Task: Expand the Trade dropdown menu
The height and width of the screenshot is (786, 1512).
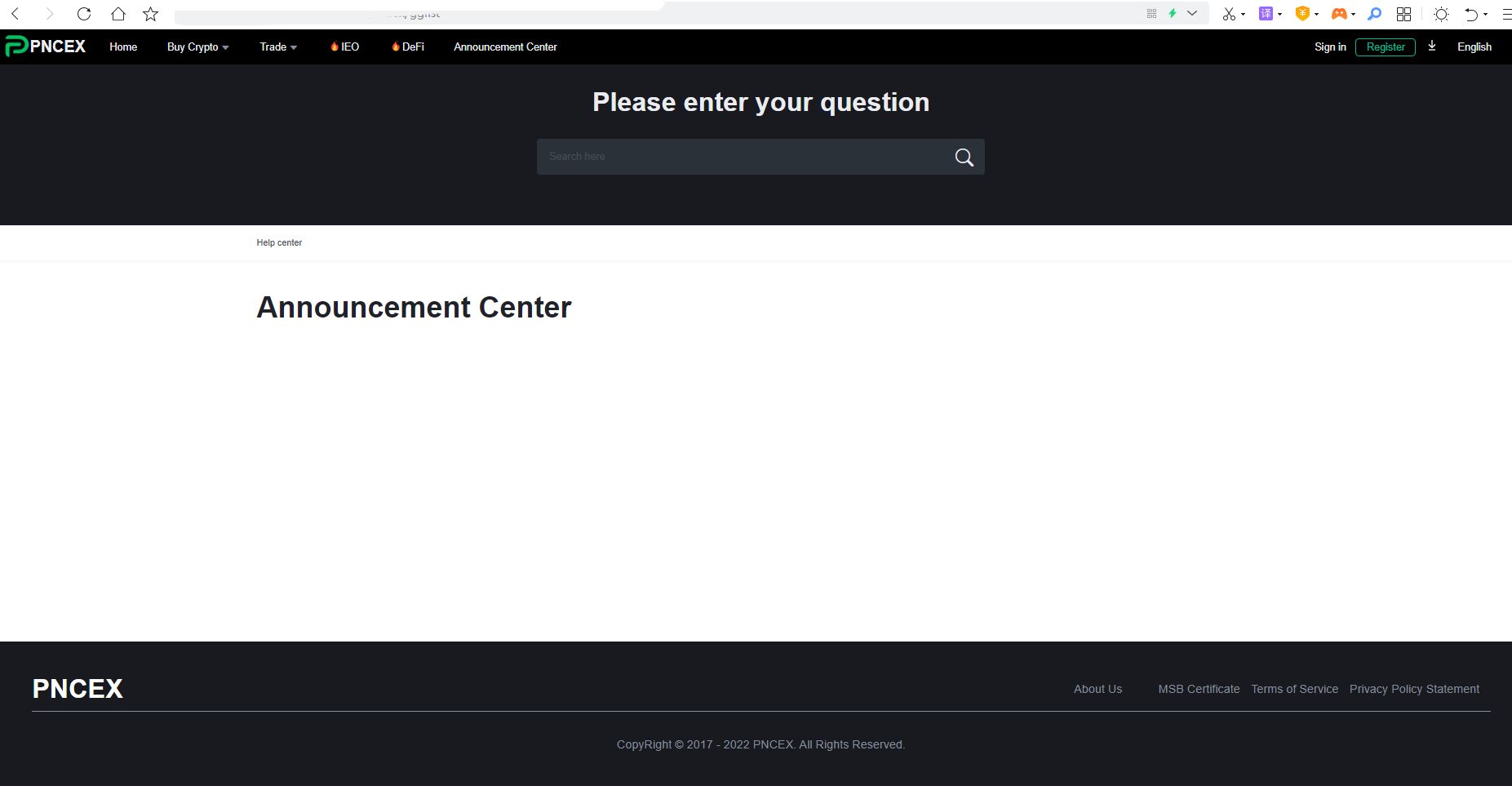Action: pos(277,47)
